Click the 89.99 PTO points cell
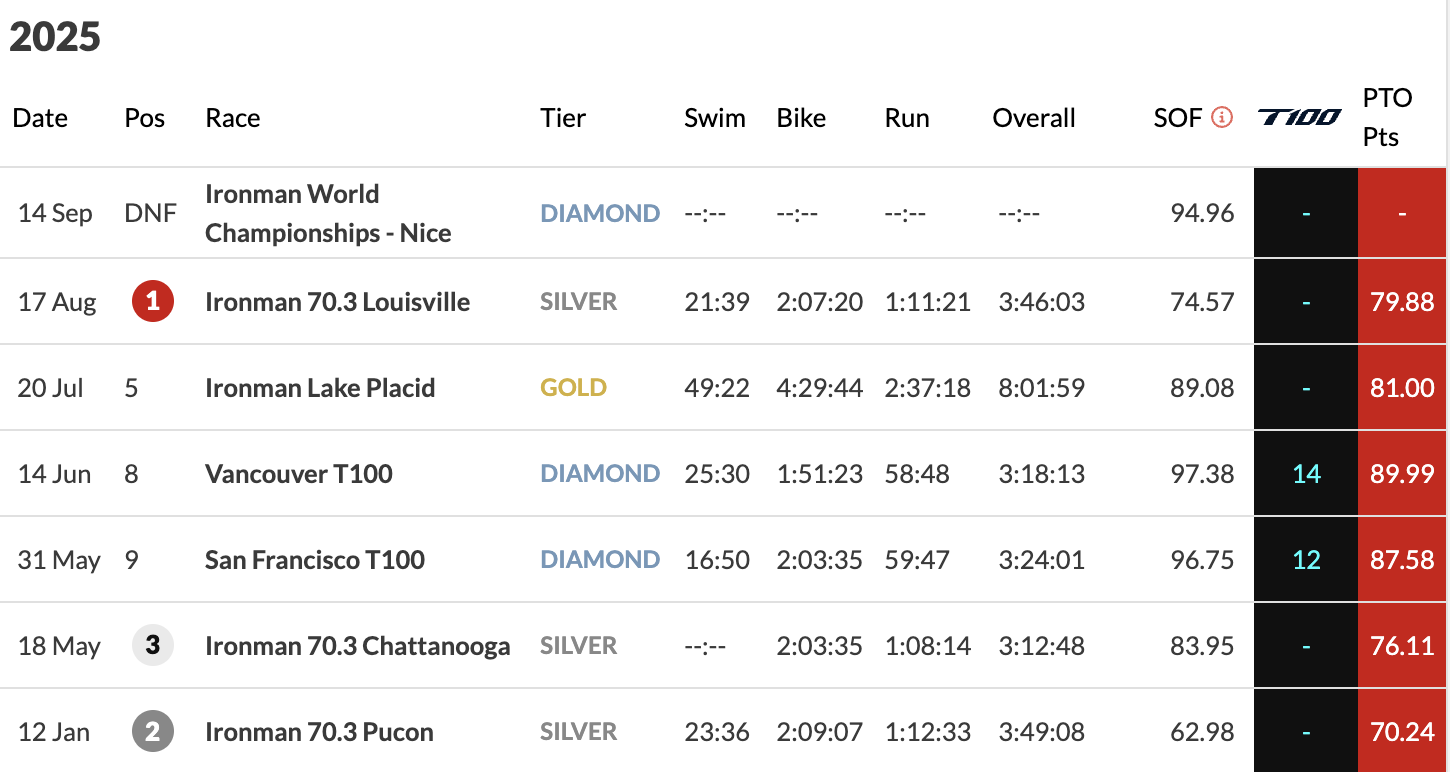The image size is (1450, 772). coord(1402,474)
